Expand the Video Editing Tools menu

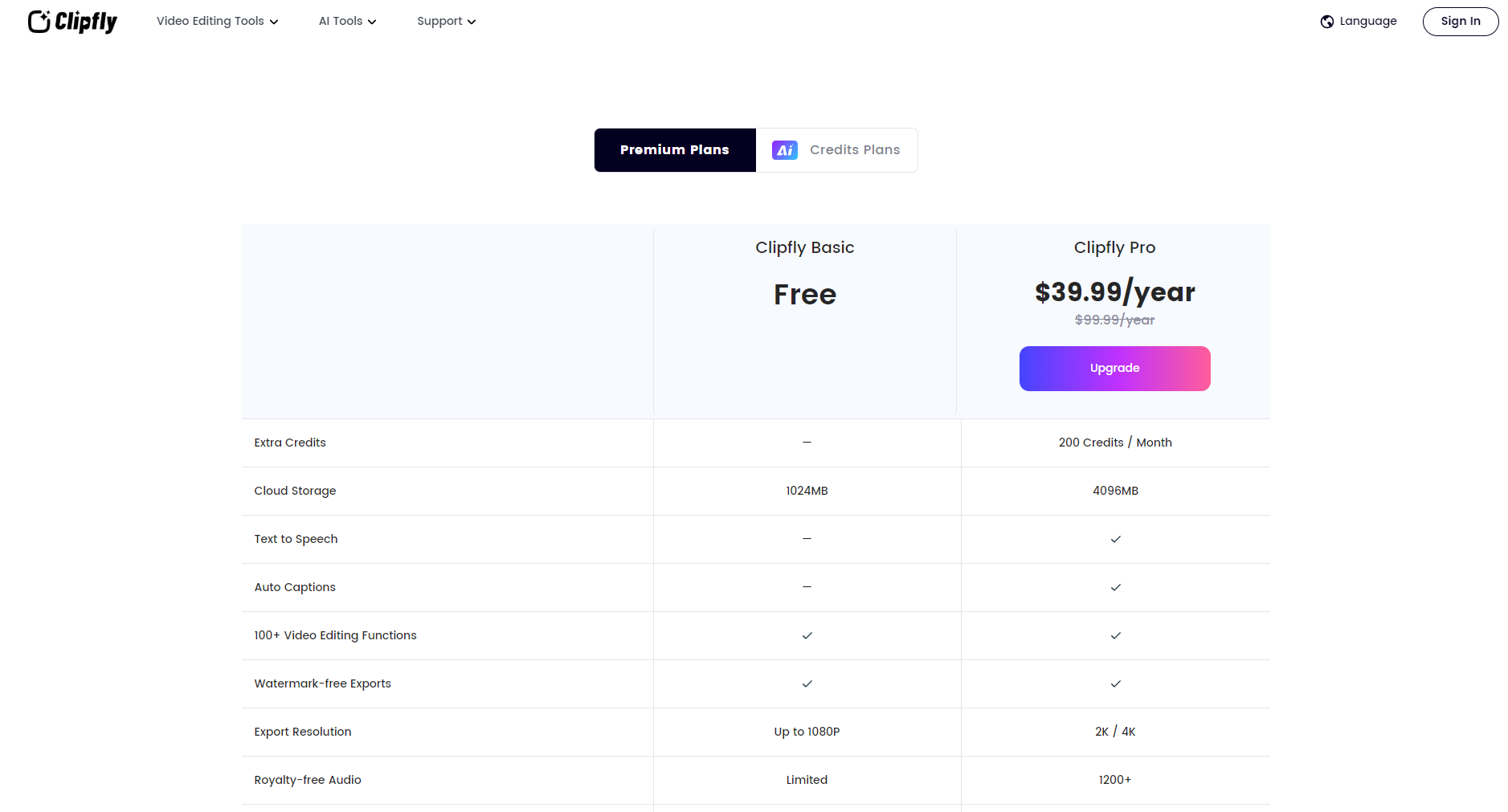pos(218,22)
